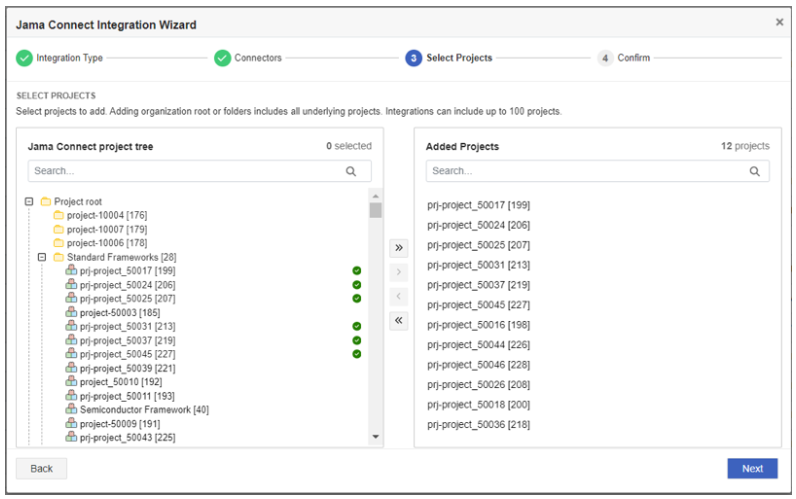Click folder icon of project-10007 [179]
The image size is (796, 499).
58,229
